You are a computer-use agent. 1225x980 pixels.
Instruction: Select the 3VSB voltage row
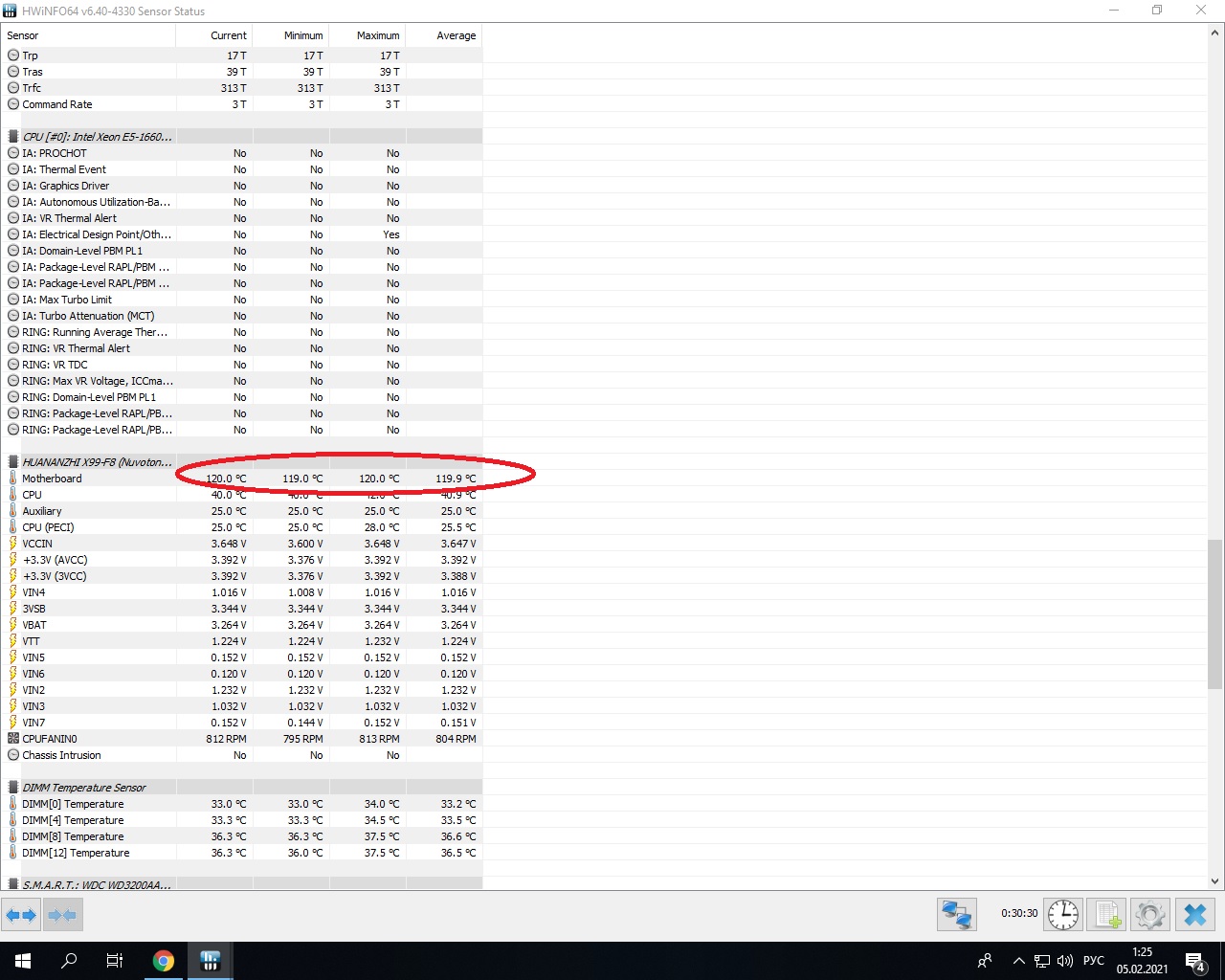(x=242, y=609)
